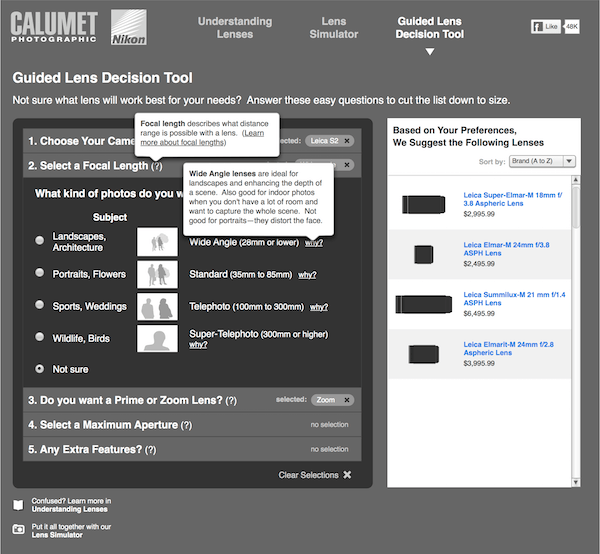Click the Telephoto why? link
The height and width of the screenshot is (554, 600).
pyautogui.click(x=319, y=307)
